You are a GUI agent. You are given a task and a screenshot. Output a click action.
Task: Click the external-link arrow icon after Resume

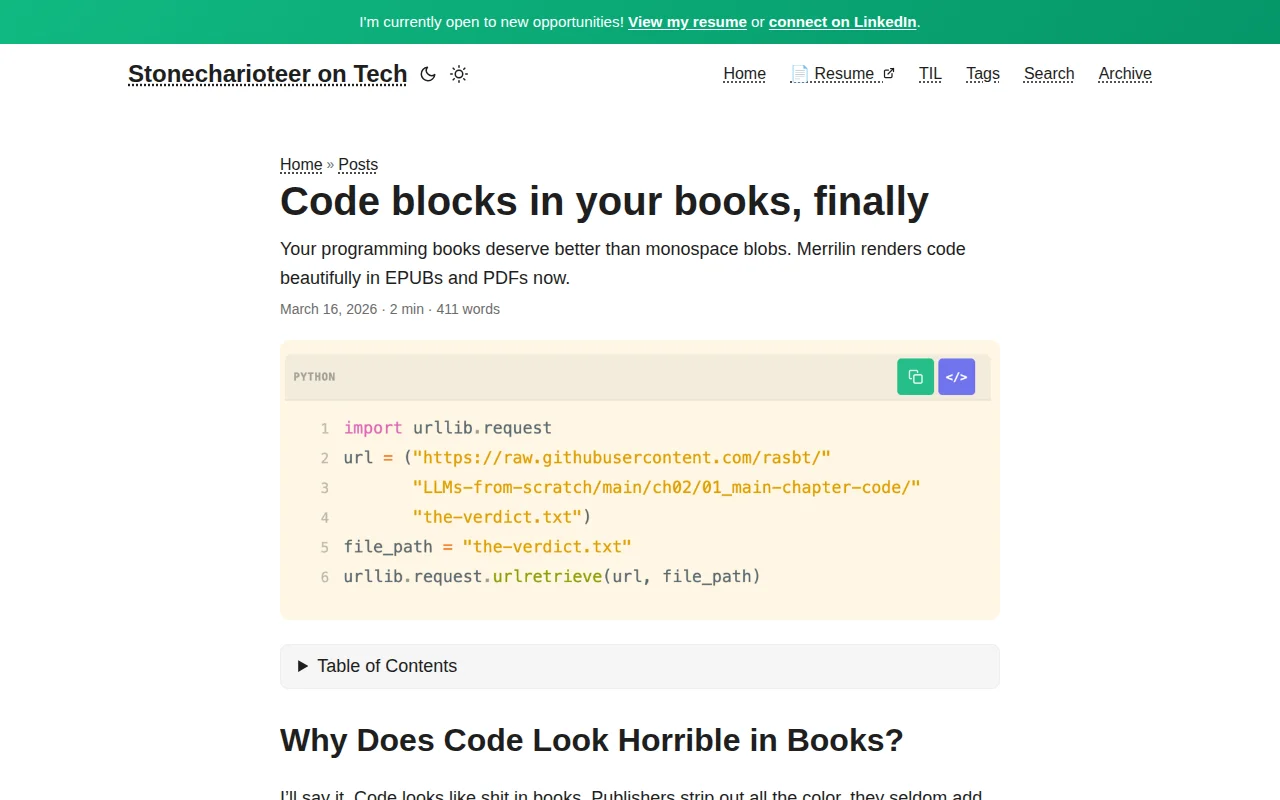tap(889, 73)
